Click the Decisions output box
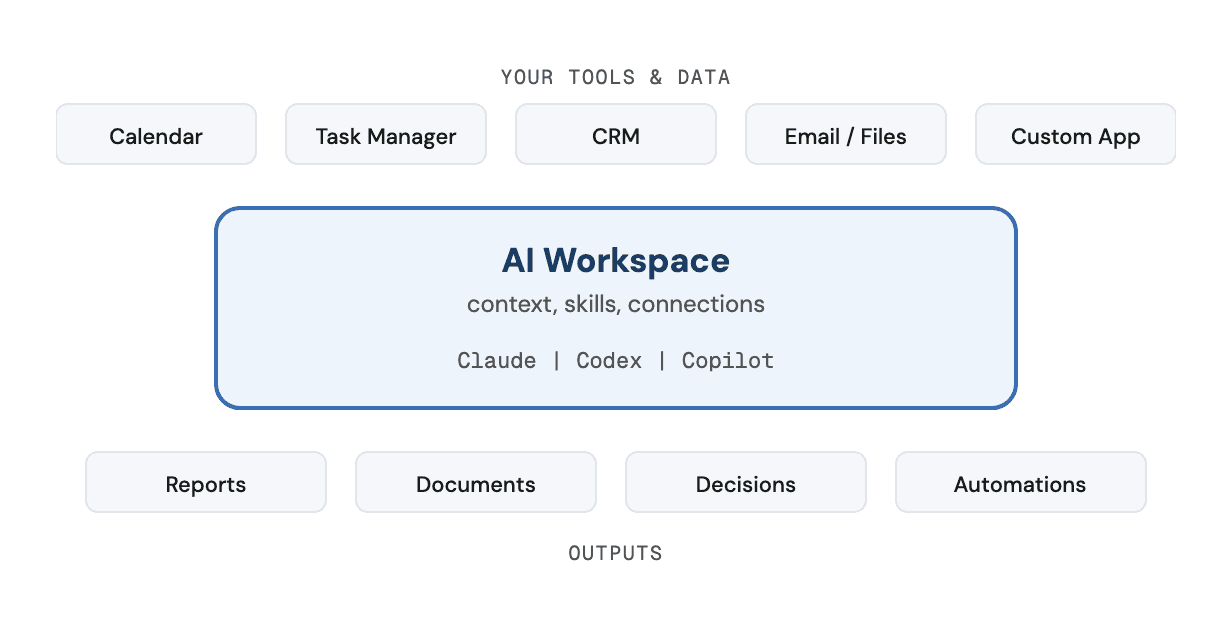Viewport: 1232px width, 632px height. point(746,482)
